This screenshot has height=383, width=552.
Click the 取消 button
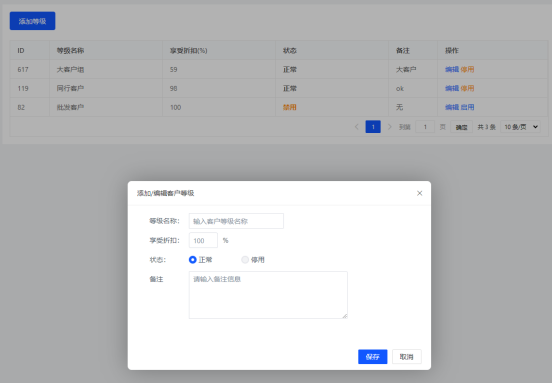pos(407,357)
